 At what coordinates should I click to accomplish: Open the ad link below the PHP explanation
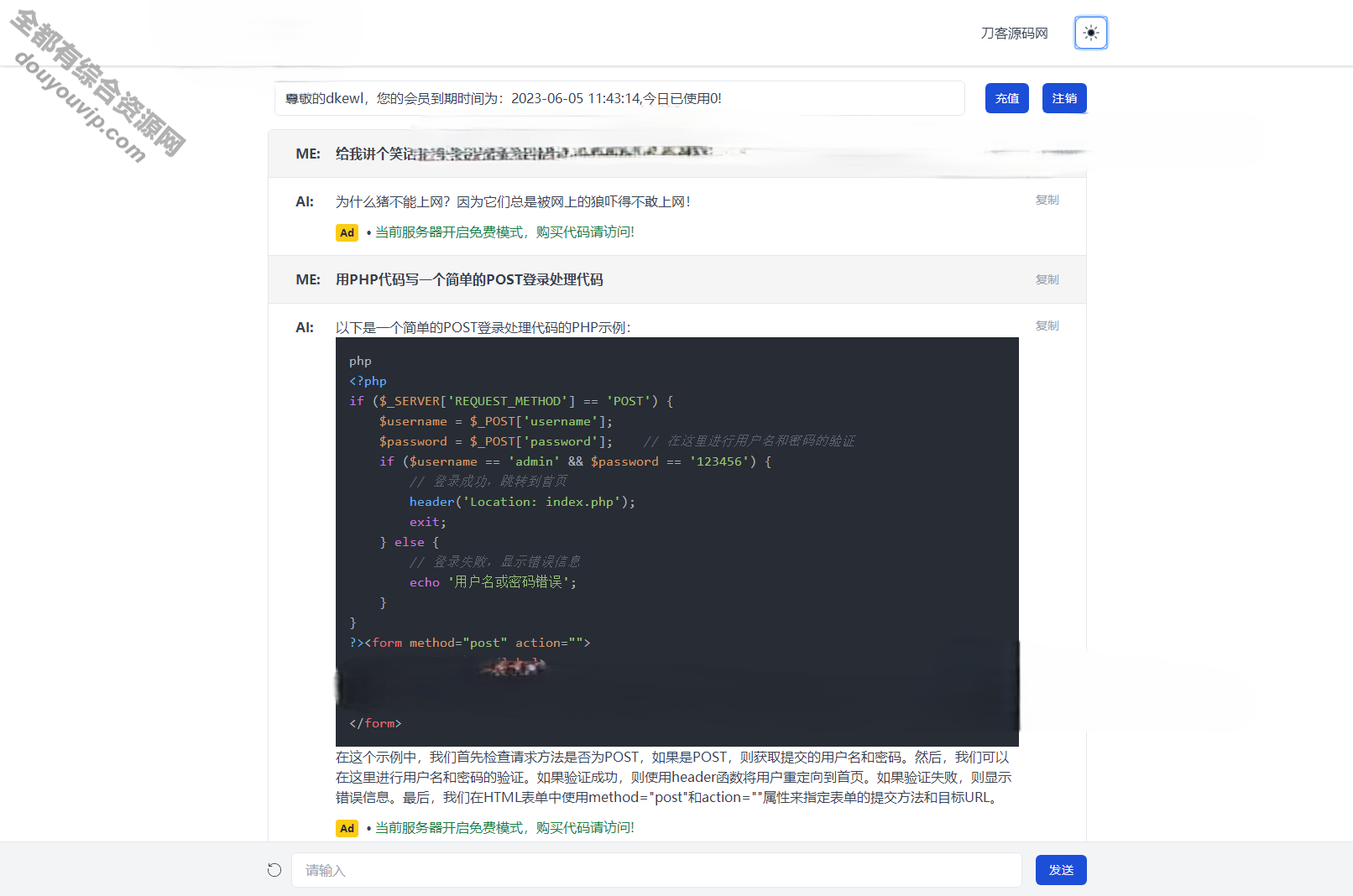tap(504, 828)
